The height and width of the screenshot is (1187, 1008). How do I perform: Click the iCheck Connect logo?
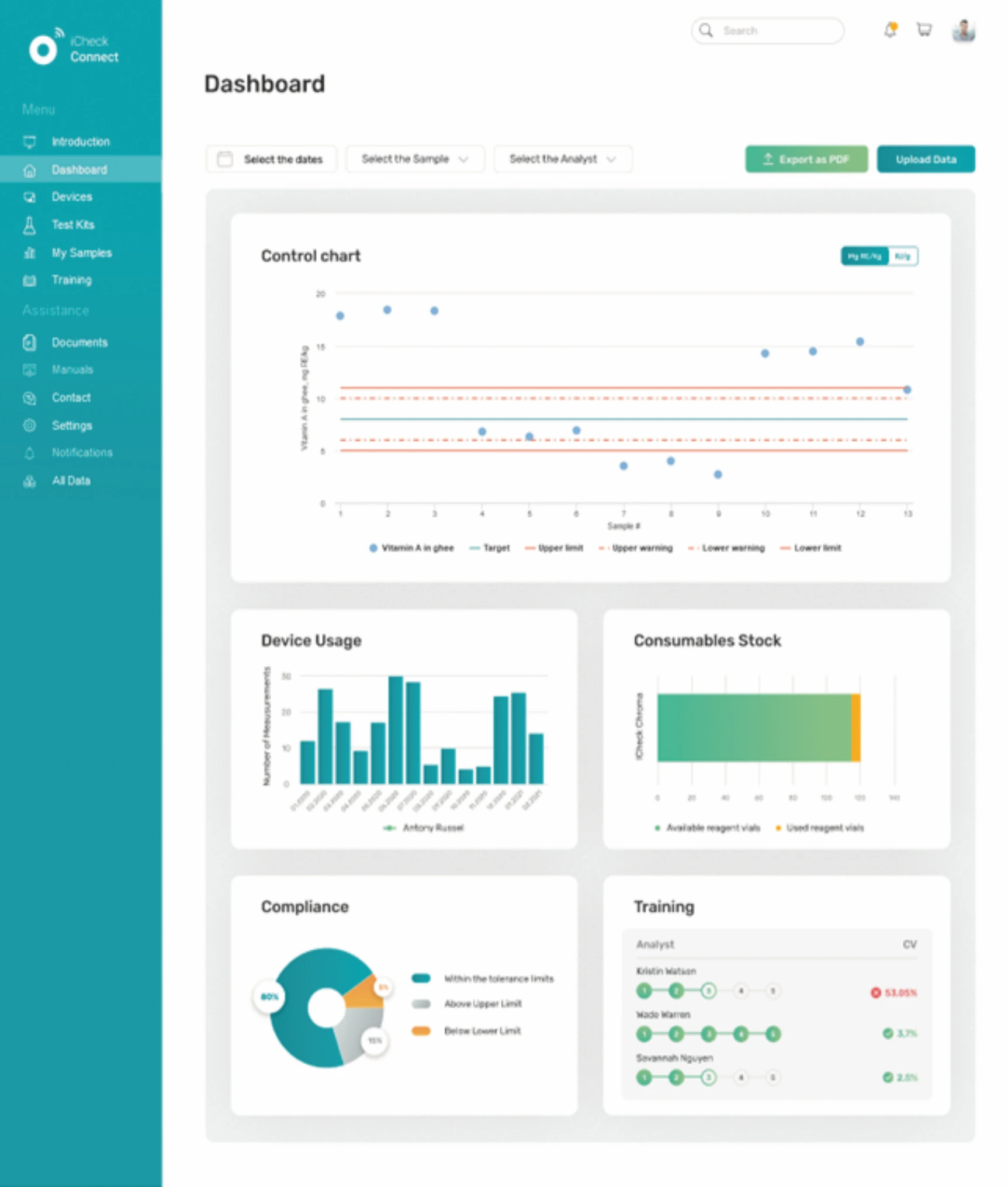(43, 49)
